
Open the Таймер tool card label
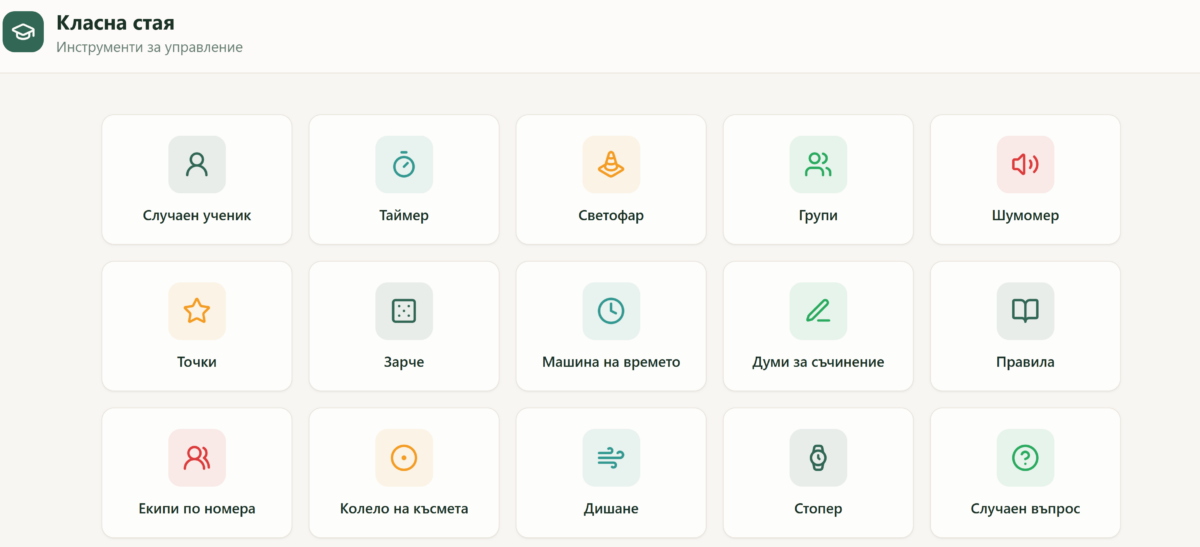(x=404, y=215)
